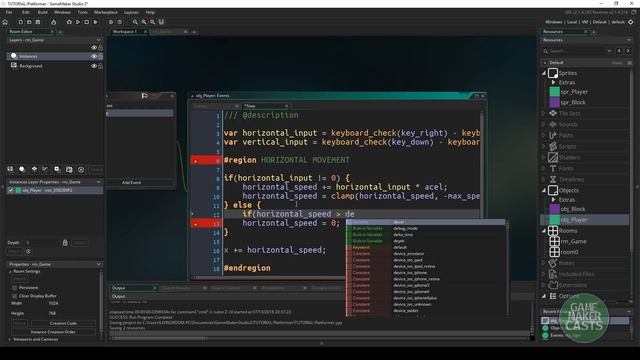Viewport: 640px width, 360px height.
Task: Open the Marketplace menu
Action: point(106,12)
